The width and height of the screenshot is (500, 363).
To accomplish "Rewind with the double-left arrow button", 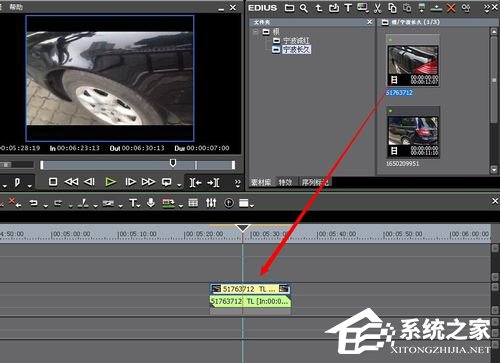I will click(71, 182).
